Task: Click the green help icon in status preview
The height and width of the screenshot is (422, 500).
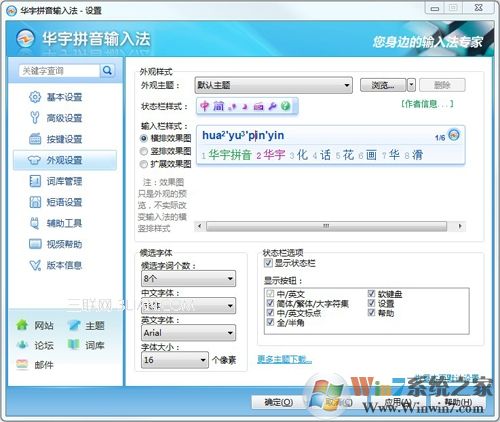Action: coord(285,106)
